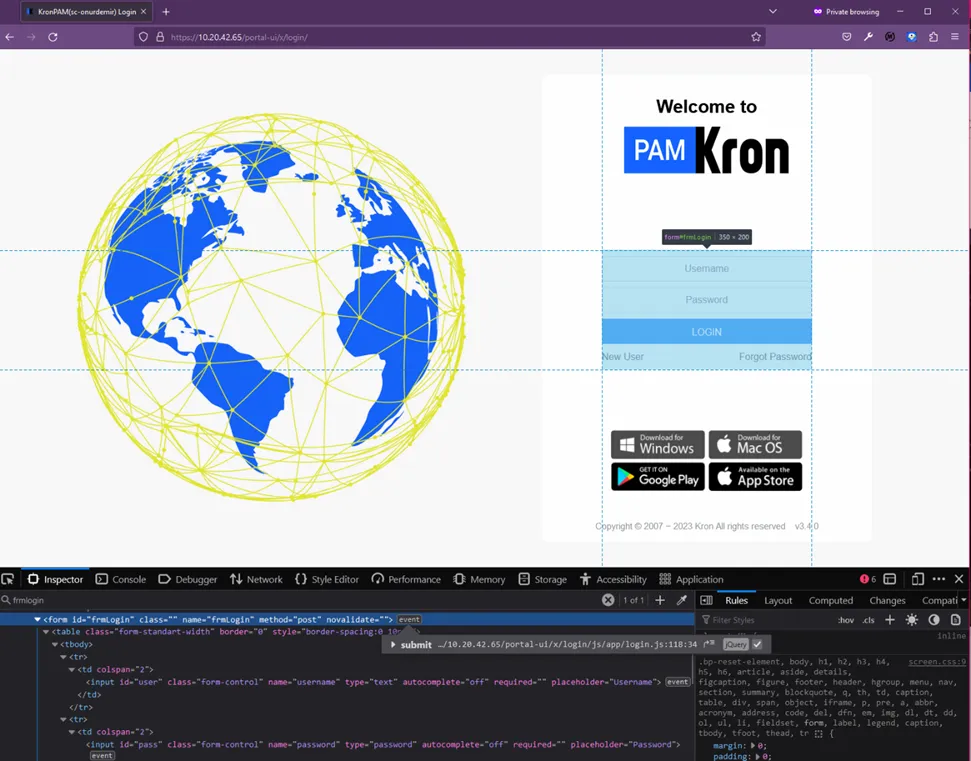Switch to the Console tab

[x=121, y=579]
